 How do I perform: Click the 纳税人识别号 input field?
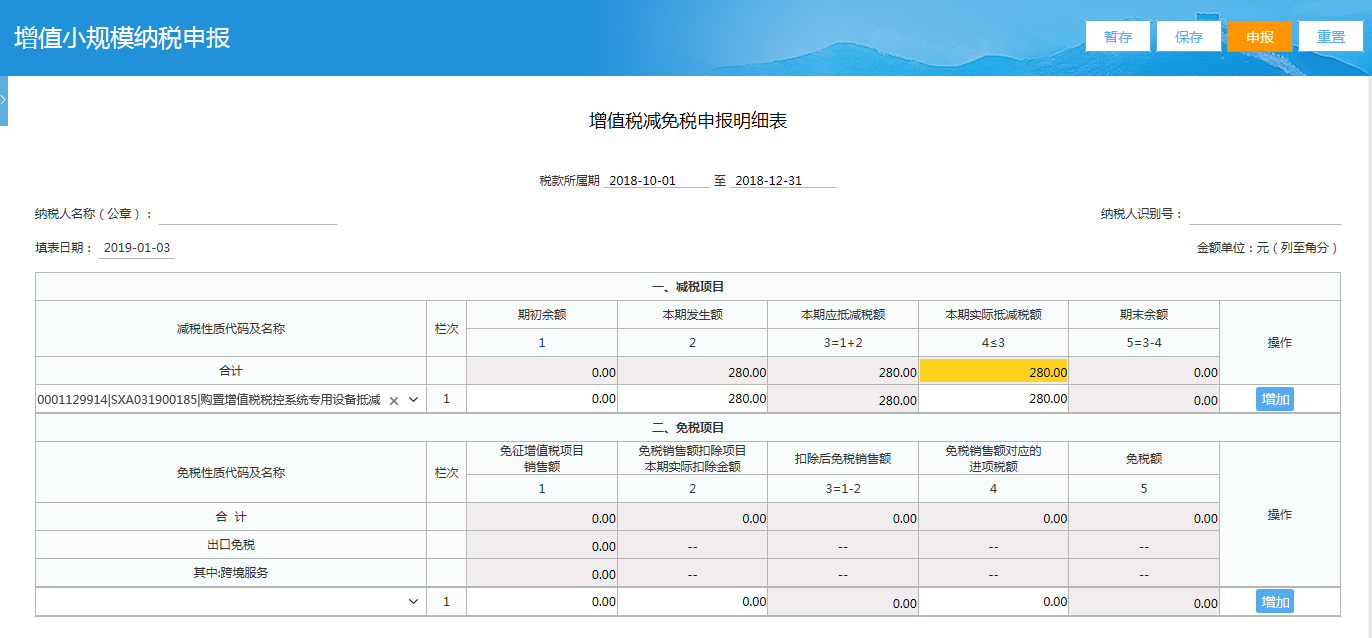coord(1265,213)
